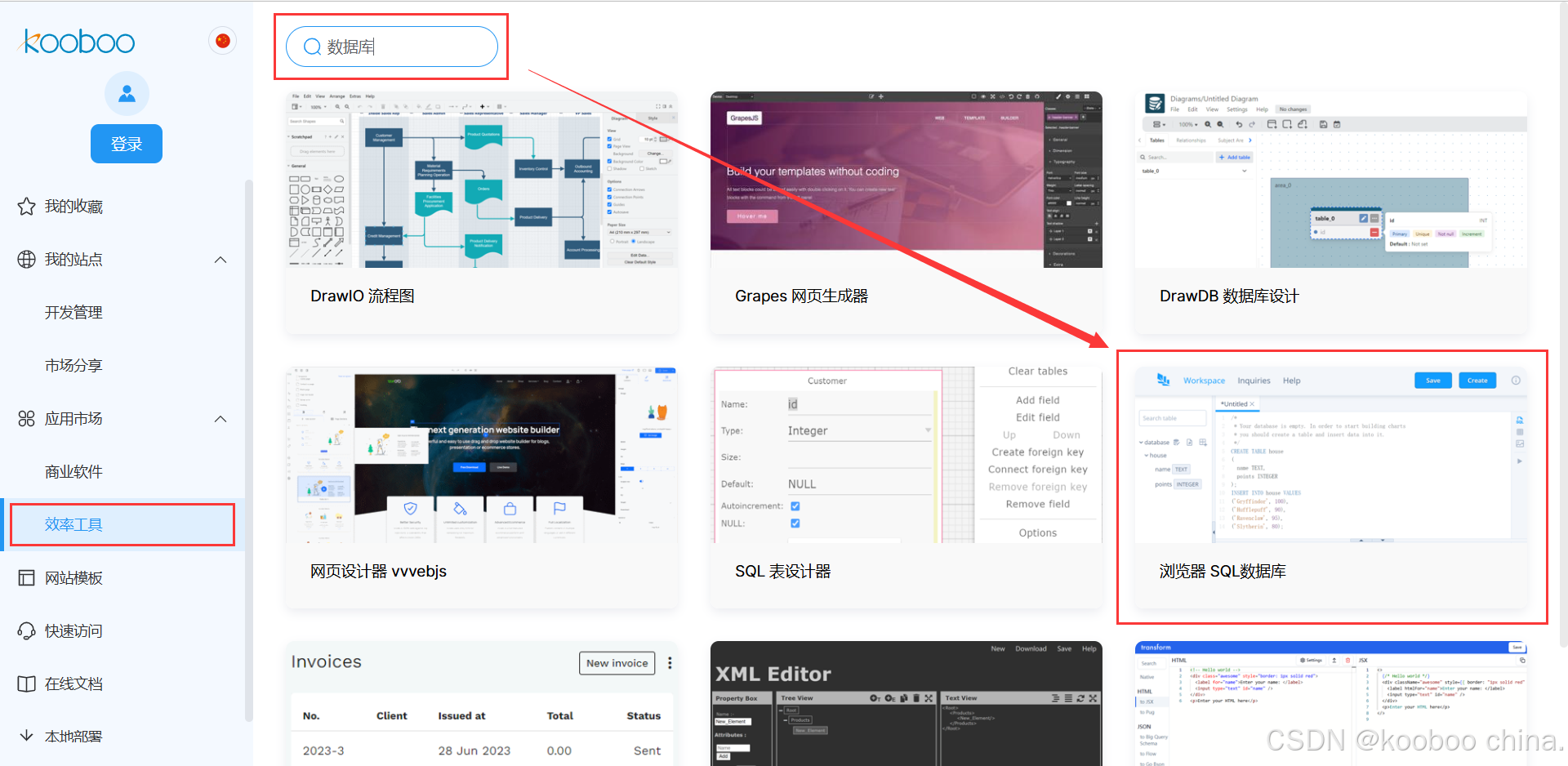
Task: Click the layout icon beside 网站模板
Action: pos(26,578)
